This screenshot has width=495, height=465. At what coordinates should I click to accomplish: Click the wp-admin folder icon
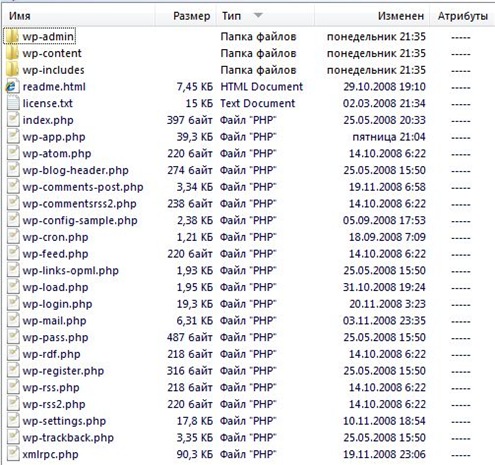pos(12,37)
